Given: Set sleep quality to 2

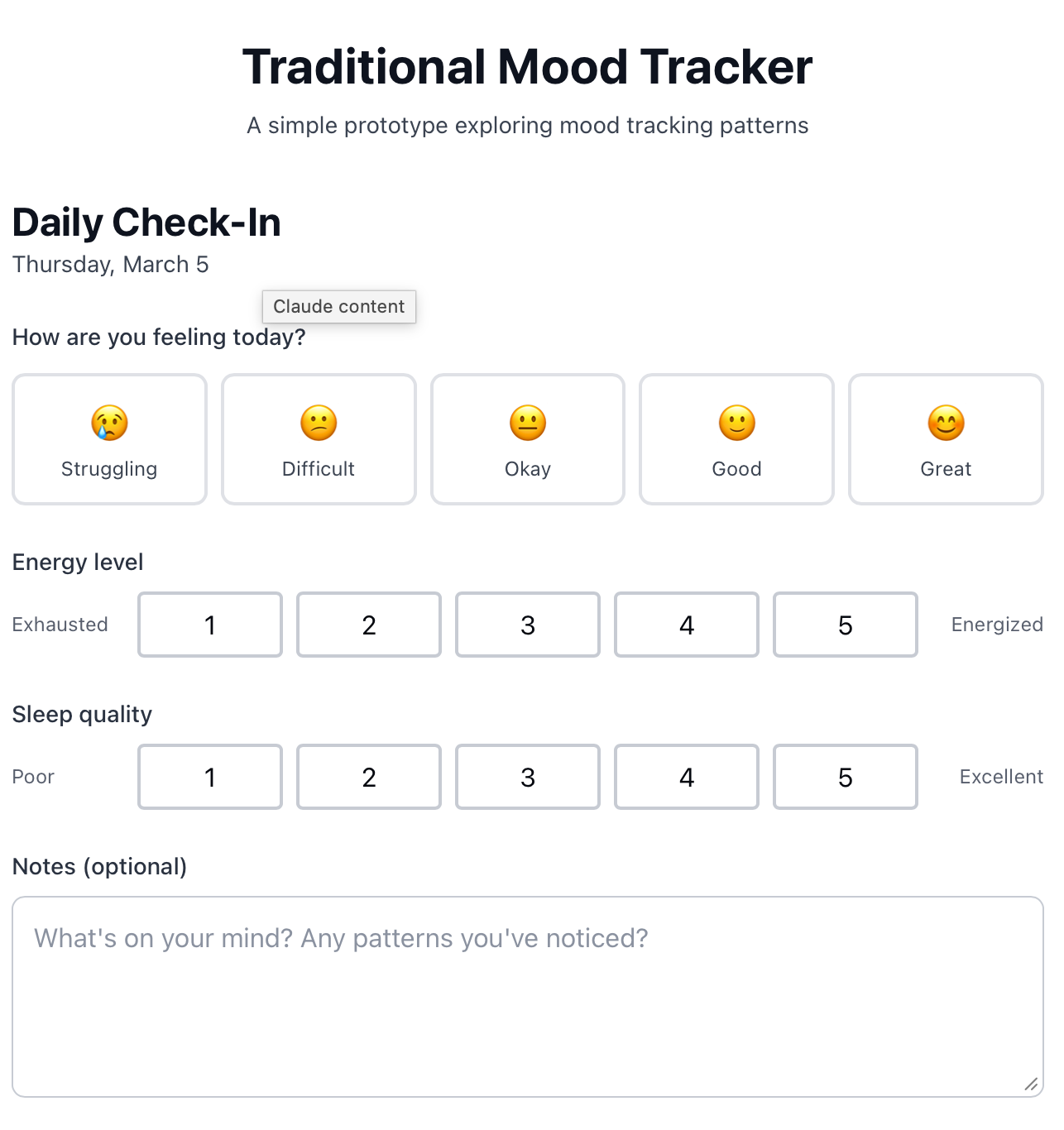Looking at the screenshot, I should (x=369, y=777).
